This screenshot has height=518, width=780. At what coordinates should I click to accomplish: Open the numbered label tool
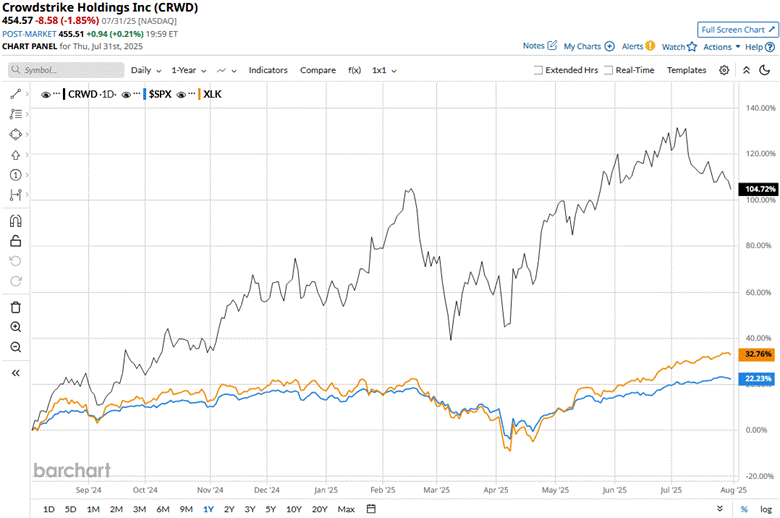(15, 175)
